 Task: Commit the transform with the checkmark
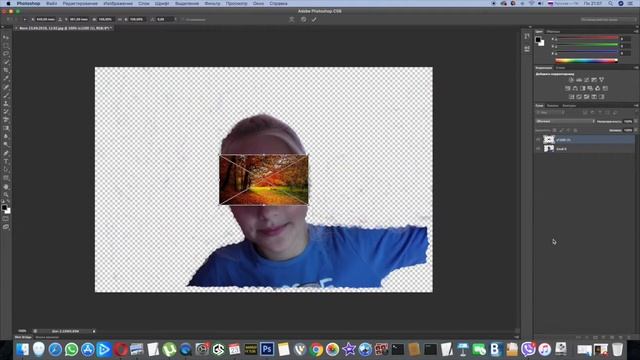pos(314,19)
